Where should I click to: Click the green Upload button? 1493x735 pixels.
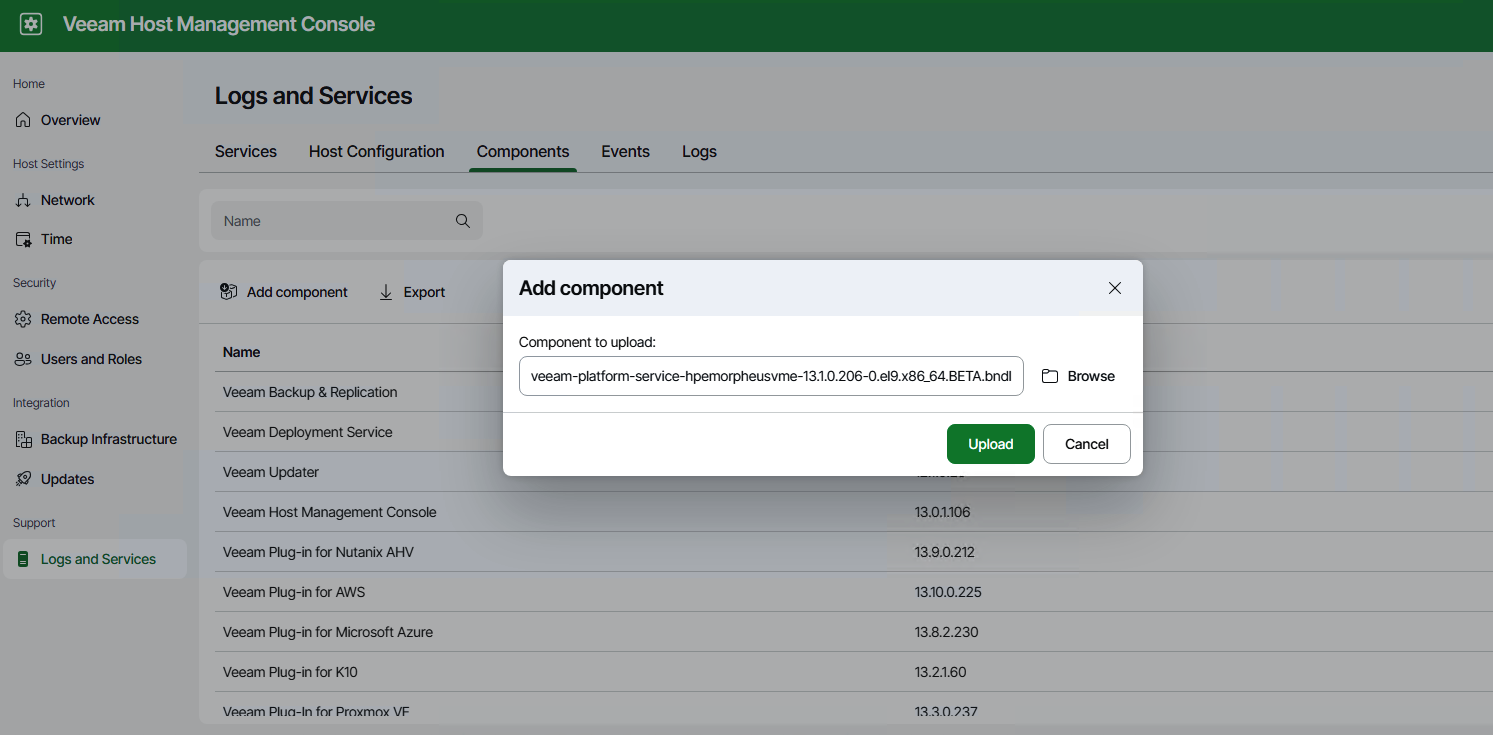(x=991, y=444)
